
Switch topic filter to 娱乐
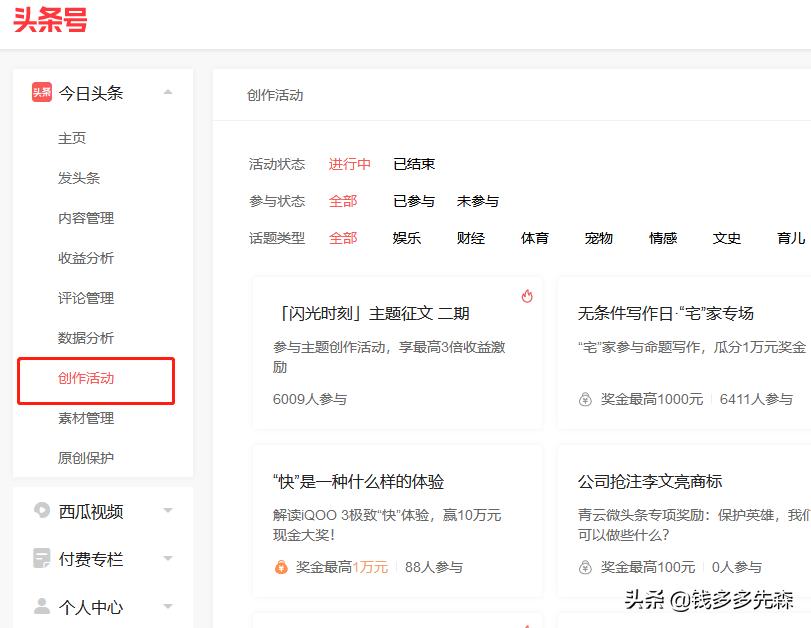pos(407,239)
